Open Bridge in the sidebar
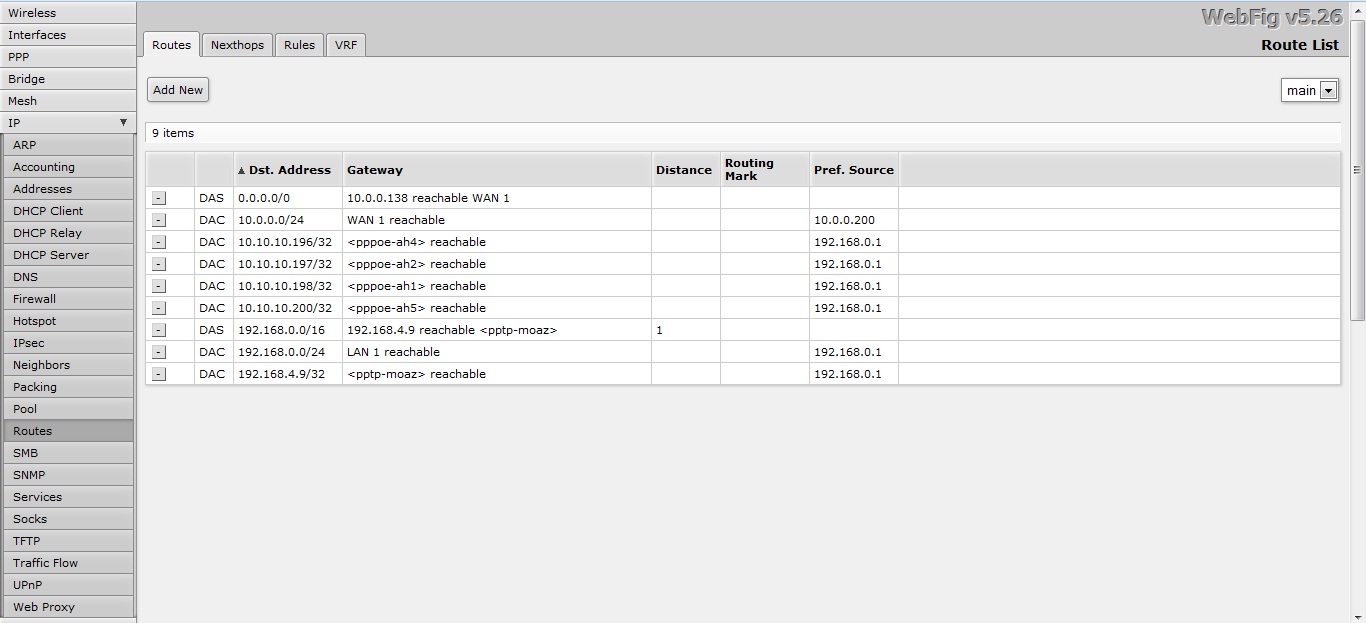The image size is (1366, 623). click(x=67, y=79)
